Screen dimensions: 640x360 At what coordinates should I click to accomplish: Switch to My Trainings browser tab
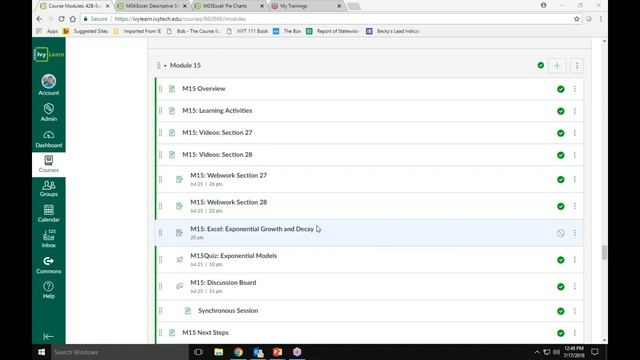306,6
